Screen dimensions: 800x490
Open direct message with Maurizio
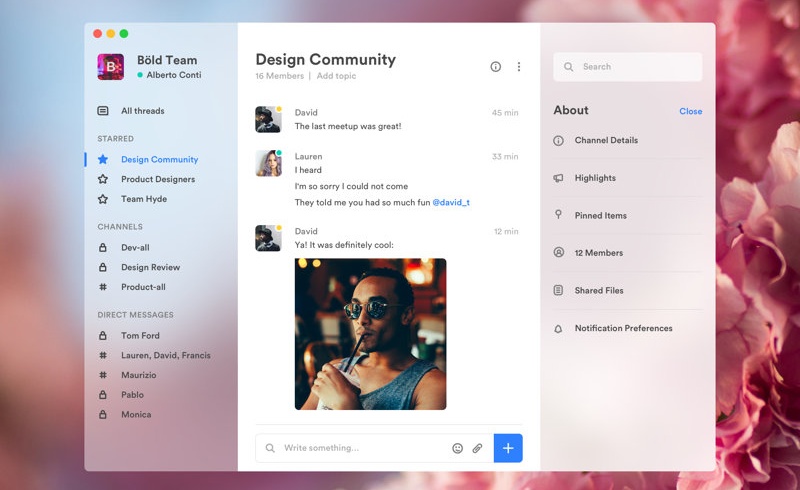[x=139, y=375]
